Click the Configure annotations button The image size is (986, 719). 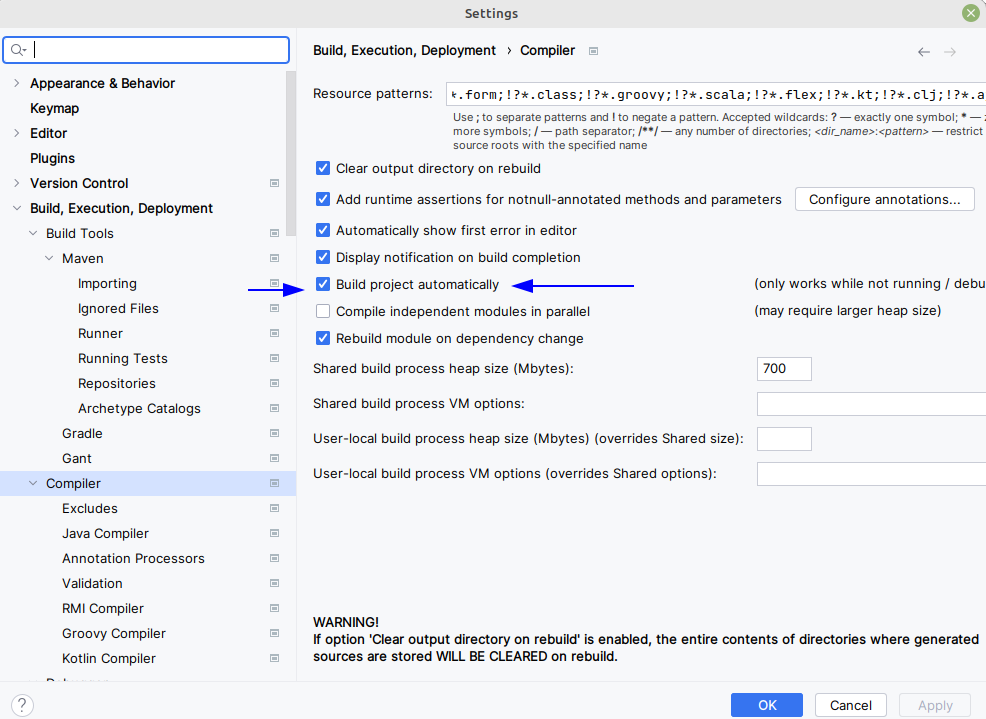pos(884,199)
